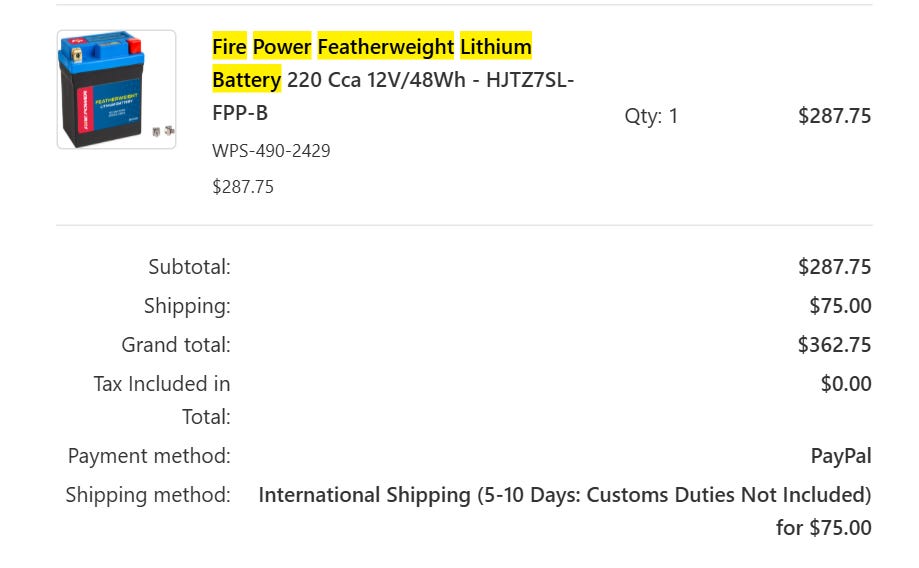Click the $0.00 tax amount
This screenshot has height=568, width=919.
point(846,384)
